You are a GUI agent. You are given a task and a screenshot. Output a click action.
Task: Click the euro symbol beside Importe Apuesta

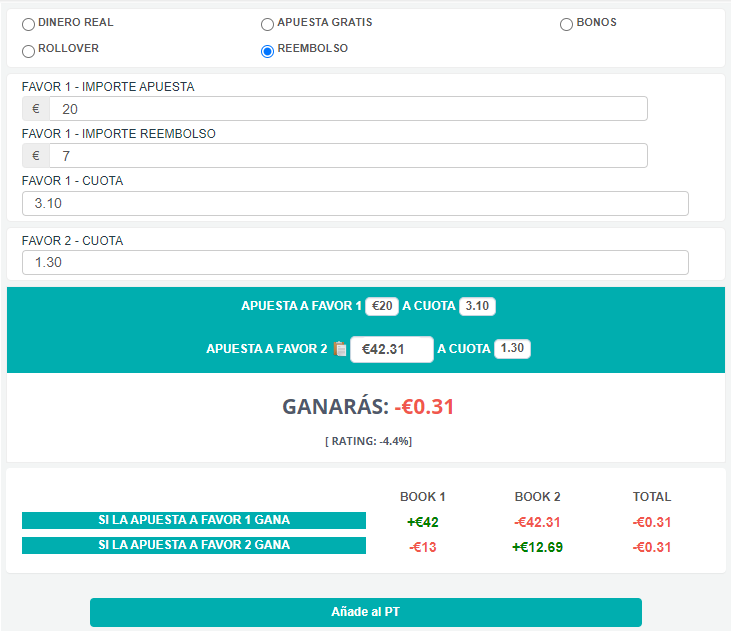click(x=36, y=109)
